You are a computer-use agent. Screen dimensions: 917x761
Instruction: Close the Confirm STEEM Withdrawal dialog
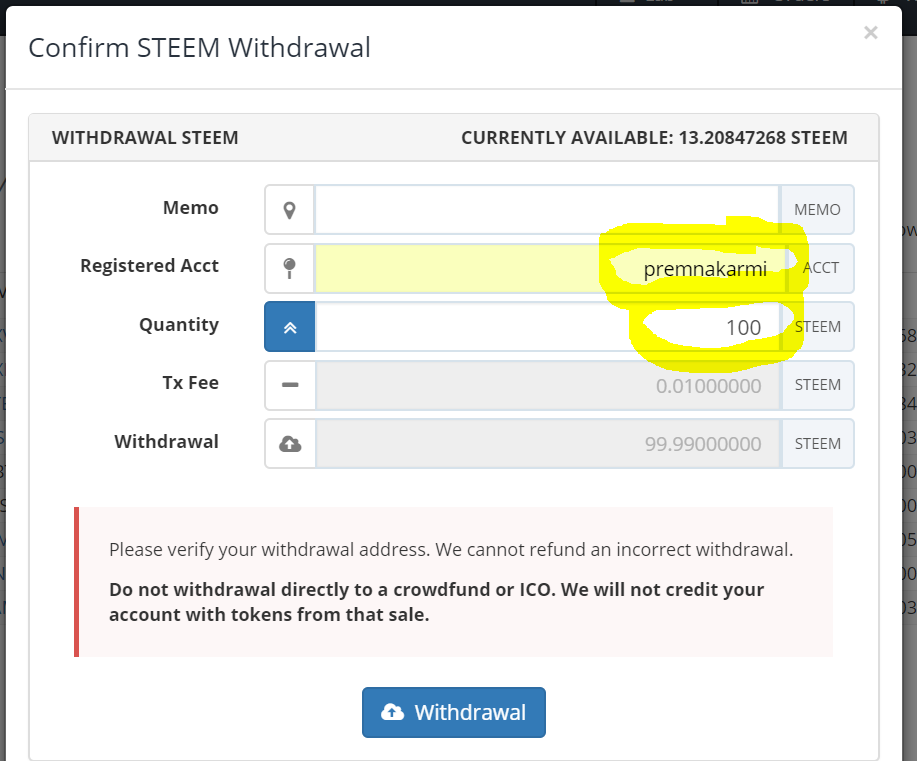pos(870,33)
